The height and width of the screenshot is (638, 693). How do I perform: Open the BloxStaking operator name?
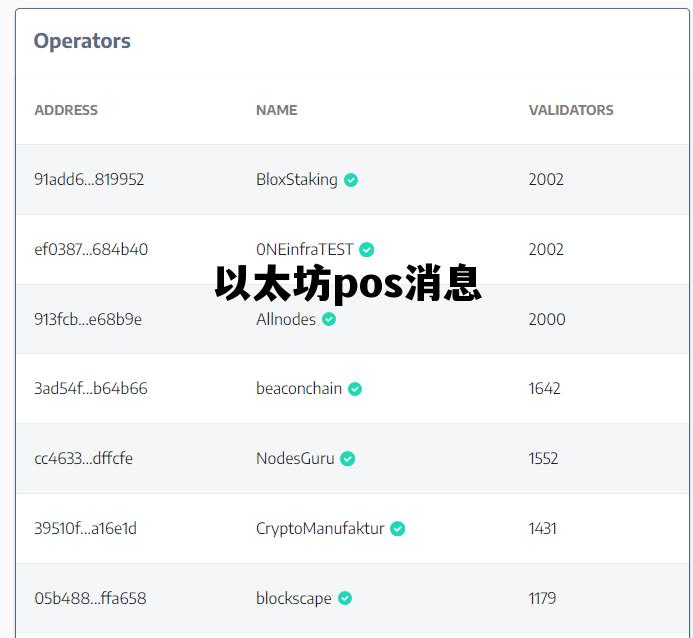297,179
